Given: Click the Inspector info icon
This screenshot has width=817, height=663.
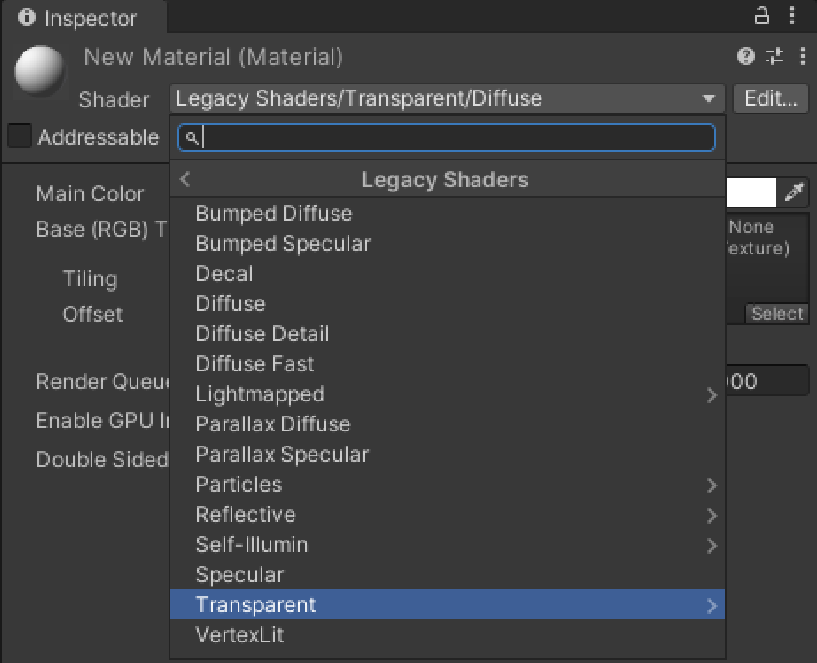Looking at the screenshot, I should tap(26, 17).
